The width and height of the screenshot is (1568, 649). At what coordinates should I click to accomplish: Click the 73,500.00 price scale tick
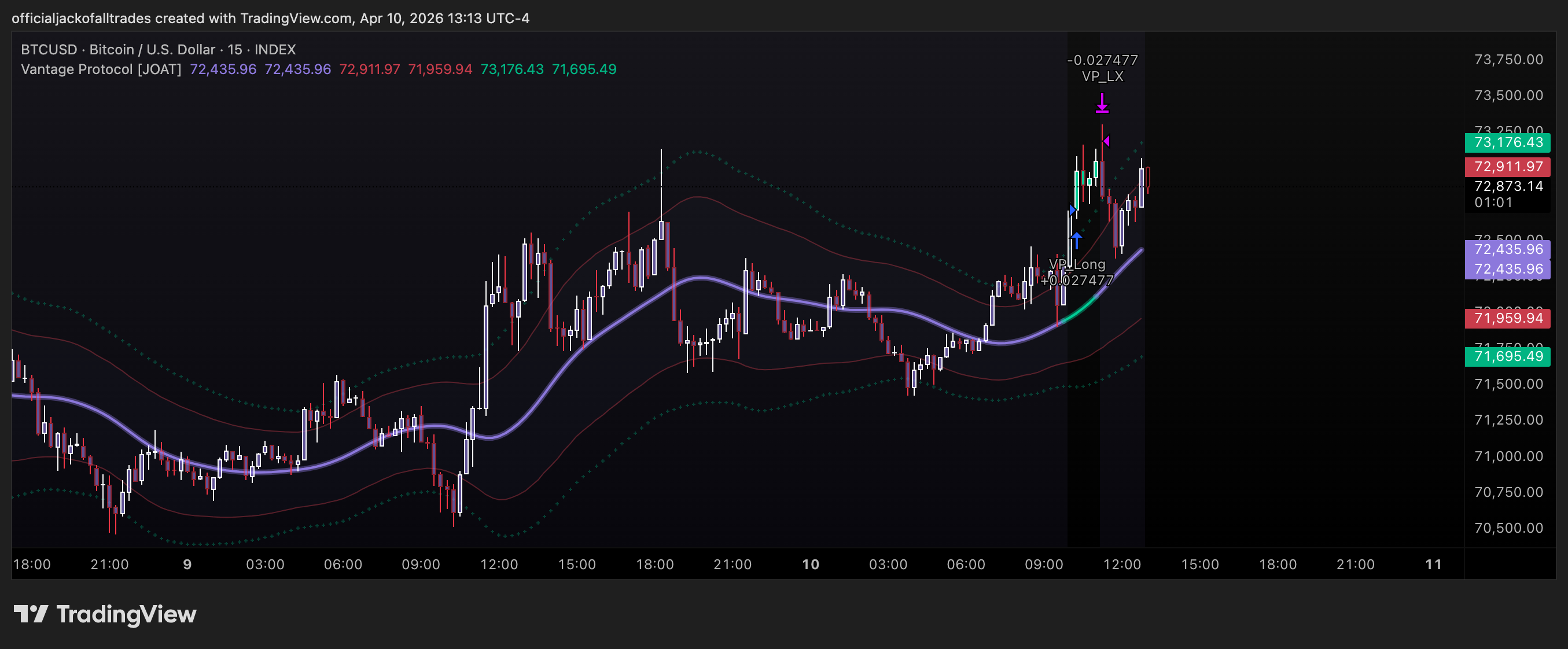pos(1508,95)
